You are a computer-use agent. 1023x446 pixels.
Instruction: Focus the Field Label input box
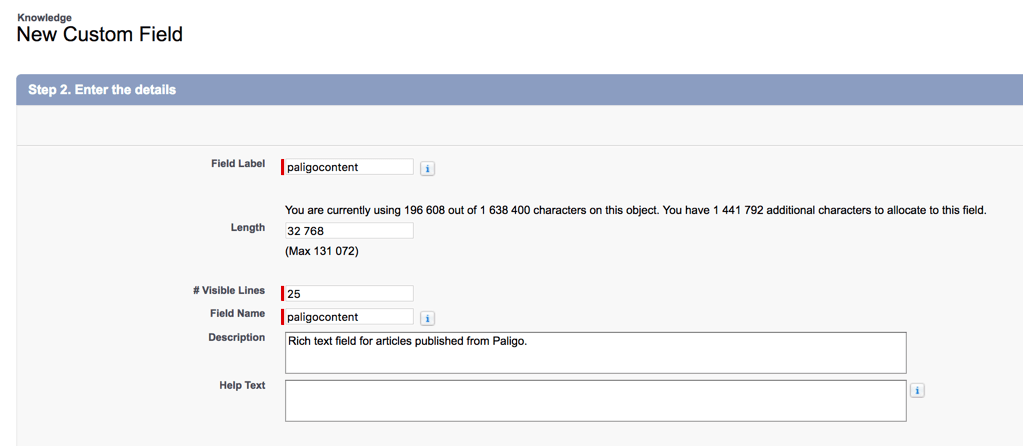point(349,167)
